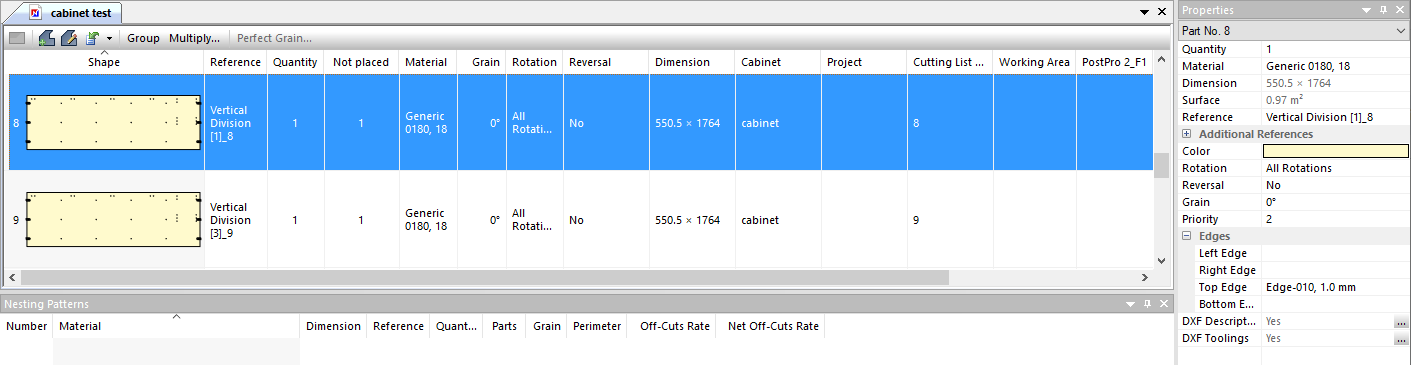Viewport: 1411px width, 365px height.
Task: Click the edit part pencil icon
Action: point(69,38)
